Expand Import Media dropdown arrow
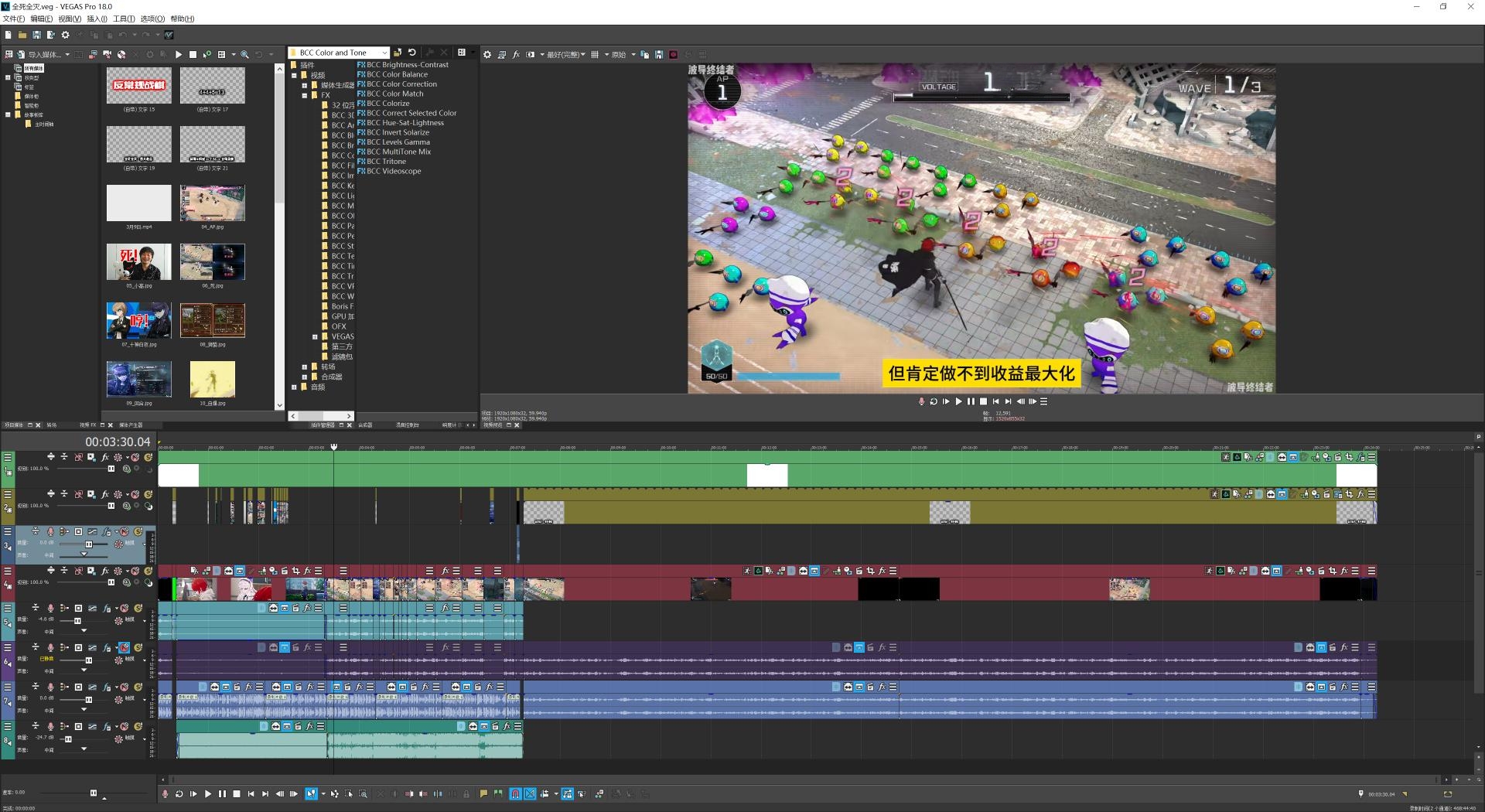Image resolution: width=1485 pixels, height=812 pixels. pos(67,55)
